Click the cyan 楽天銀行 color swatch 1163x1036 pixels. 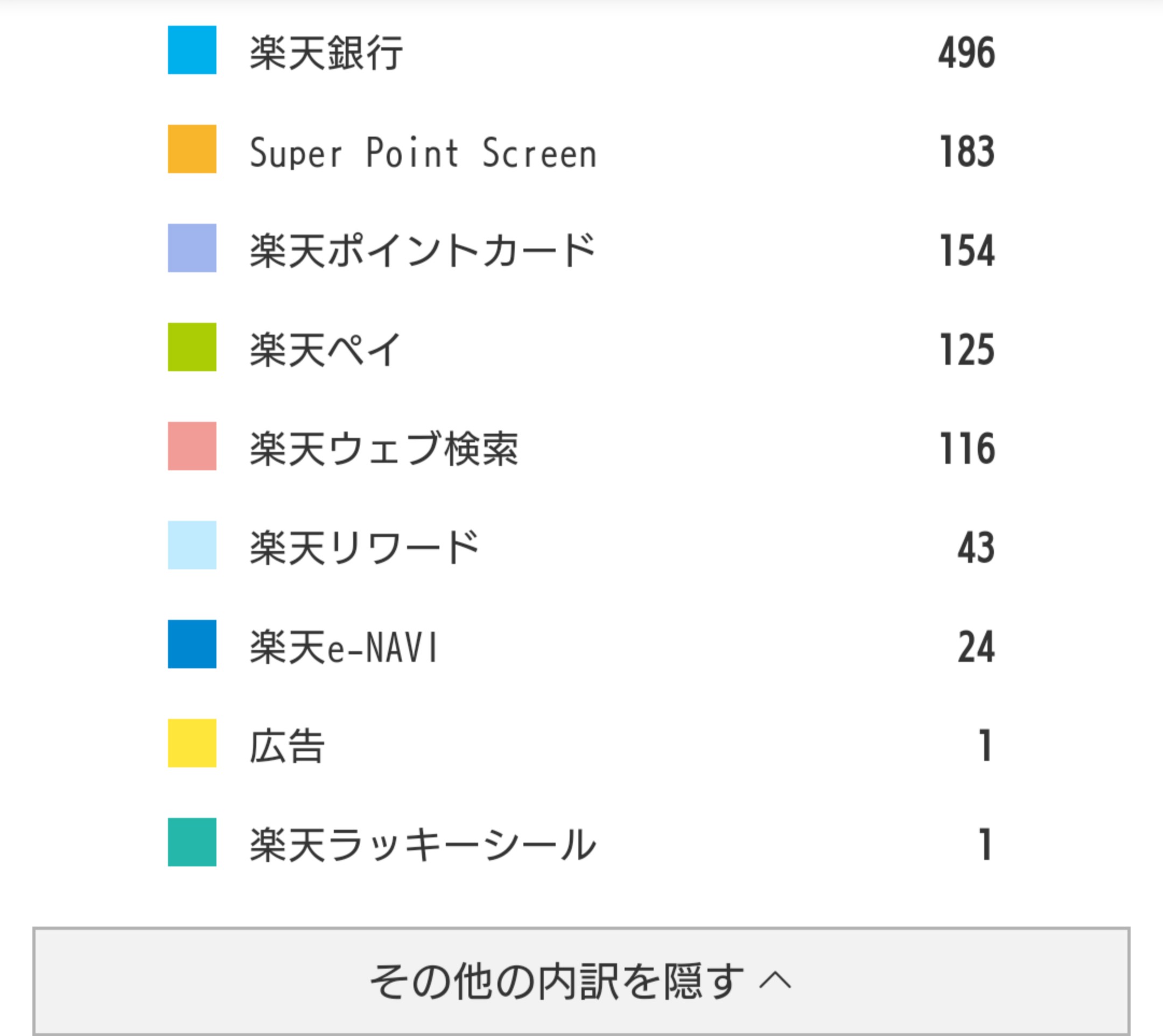point(192,50)
